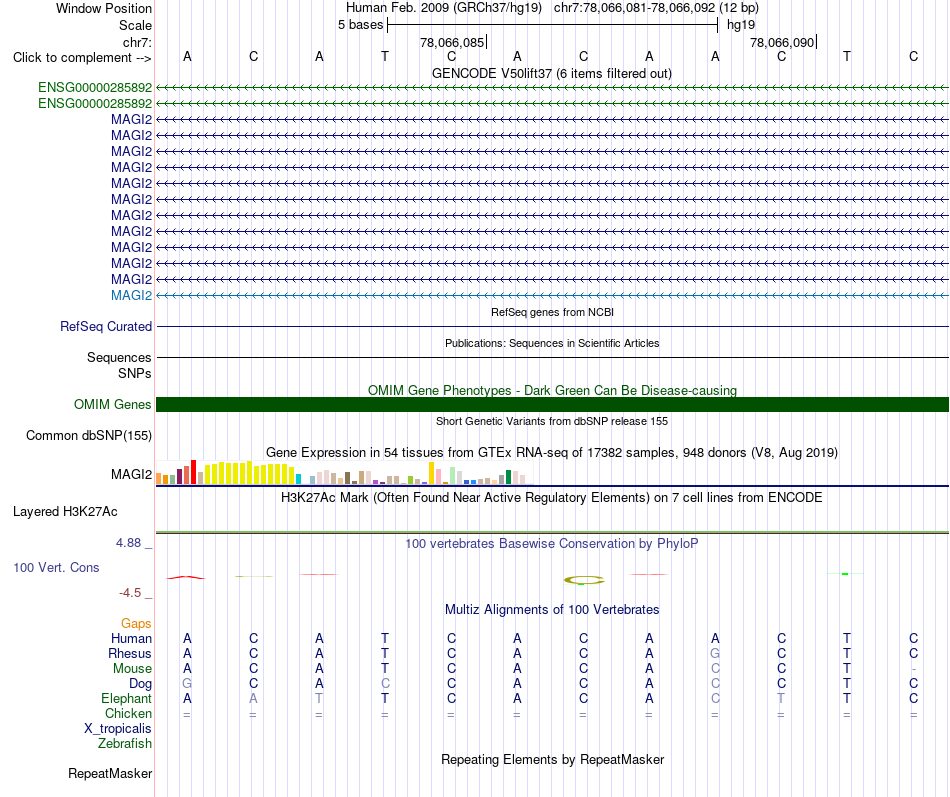This screenshot has height=797, width=950.
Task: Click the Layered H3K27Ac track label
Action: pyautogui.click(x=65, y=512)
